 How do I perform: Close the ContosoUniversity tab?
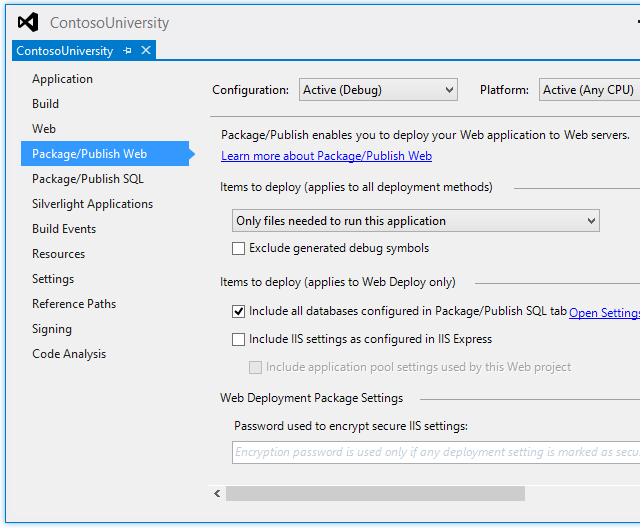pos(146,51)
